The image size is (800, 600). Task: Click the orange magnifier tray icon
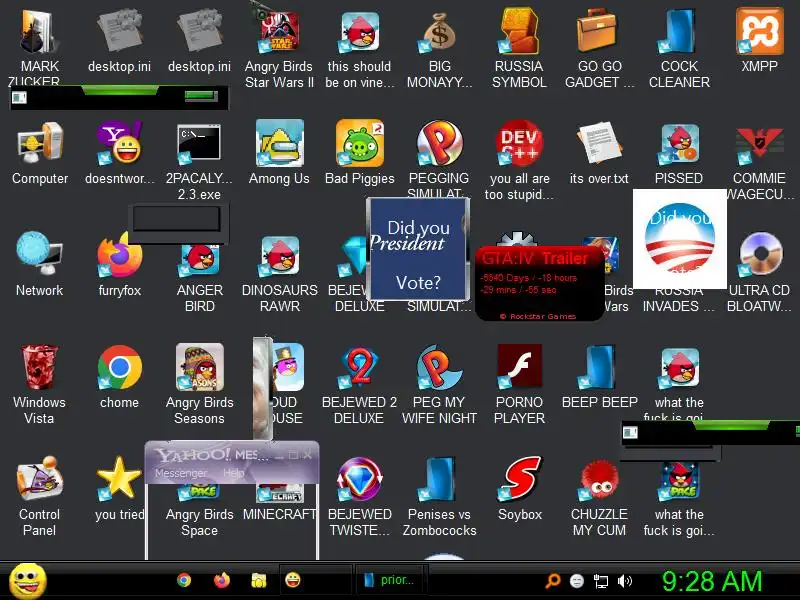(553, 581)
